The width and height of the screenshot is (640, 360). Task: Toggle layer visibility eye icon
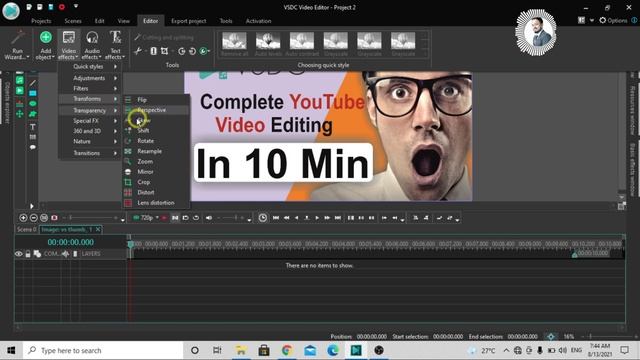point(18,254)
